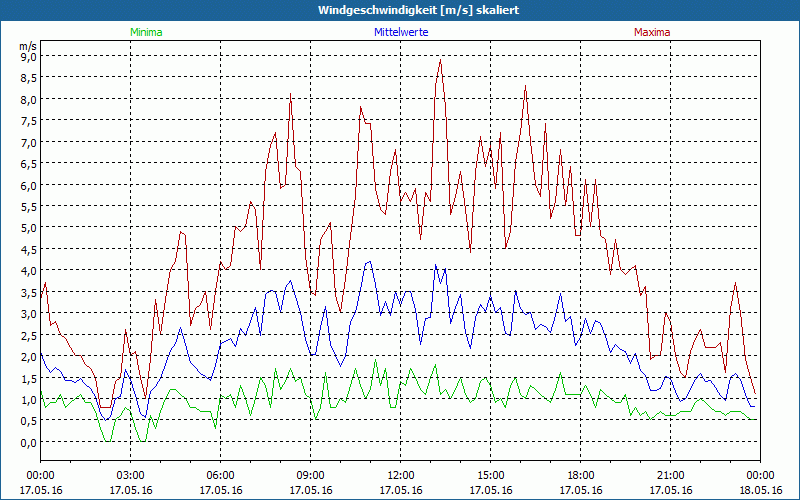Select the green Minima legend label
The image size is (800, 500).
(146, 32)
